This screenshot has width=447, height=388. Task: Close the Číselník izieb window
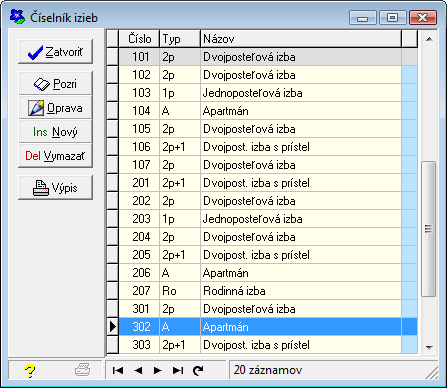click(x=423, y=17)
